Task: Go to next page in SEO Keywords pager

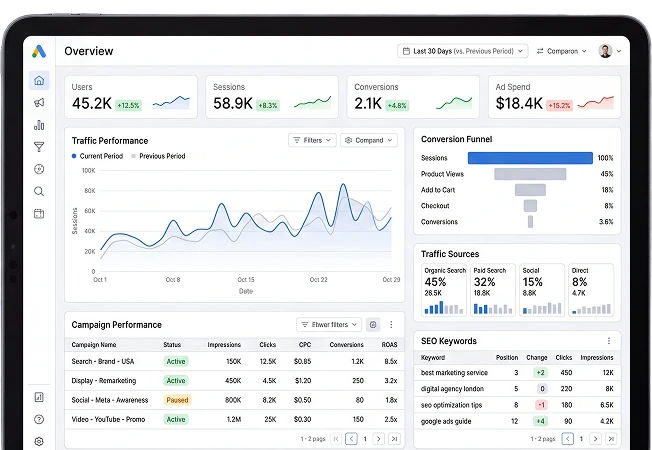Action: (595, 438)
